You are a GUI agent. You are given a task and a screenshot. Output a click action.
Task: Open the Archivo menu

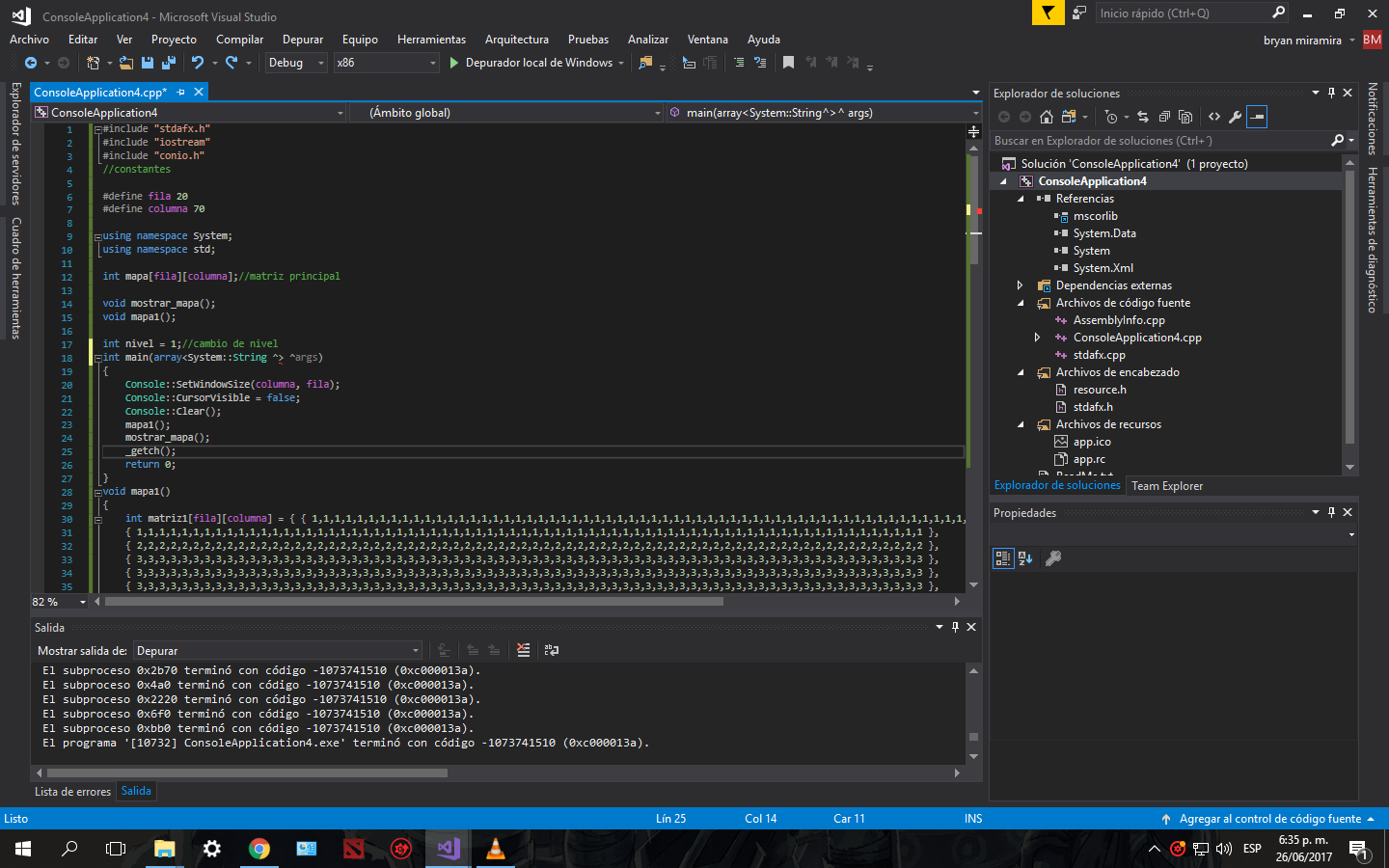pyautogui.click(x=29, y=40)
